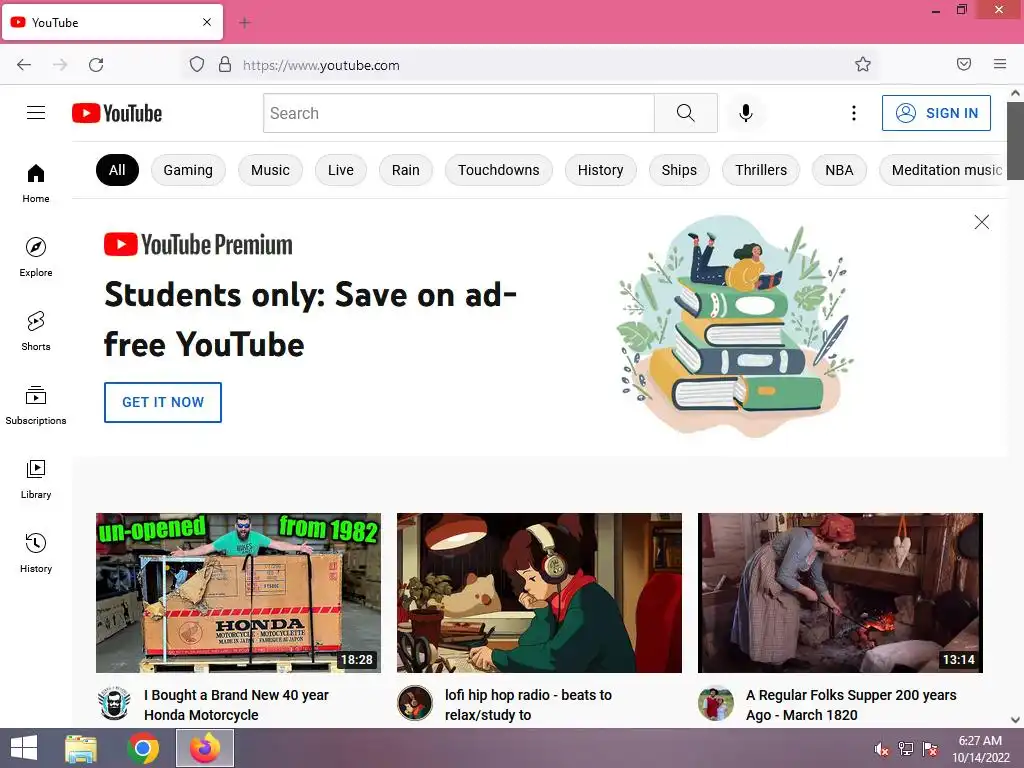Screen dimensions: 1024x768
Task: Select the Thrillers filter chip
Action: pos(761,170)
